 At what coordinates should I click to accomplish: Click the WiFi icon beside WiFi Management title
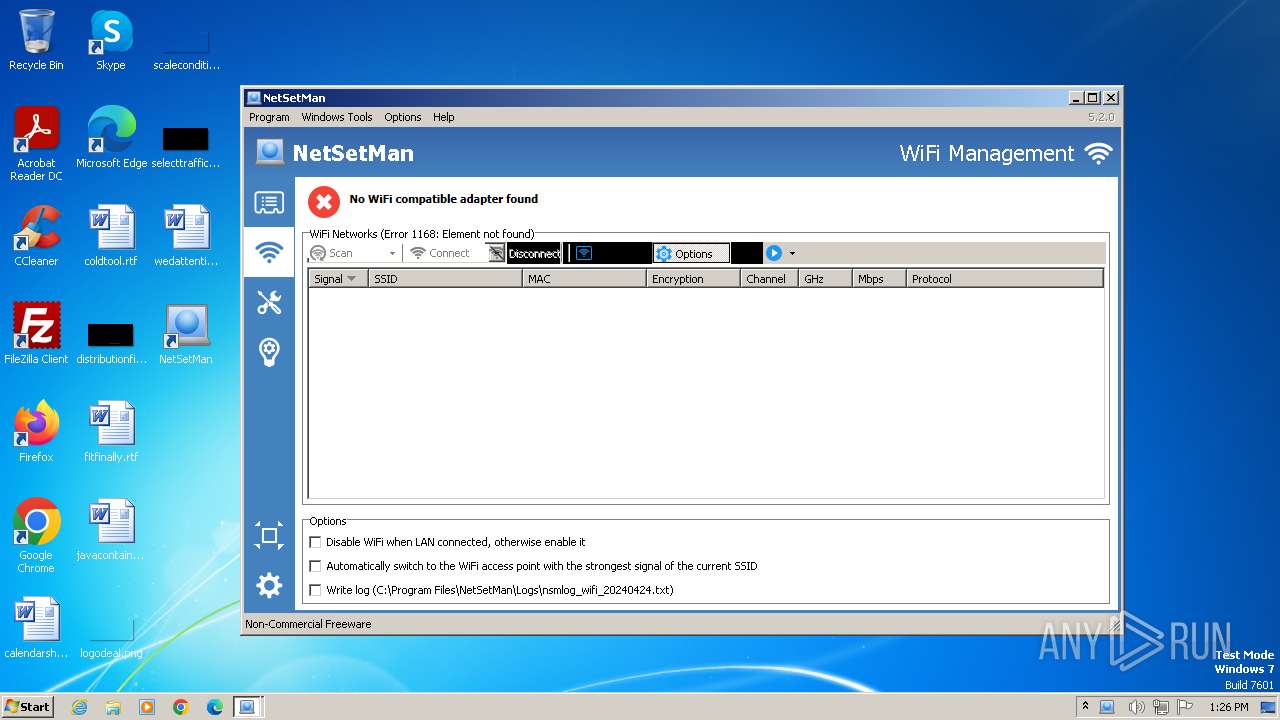tap(1098, 153)
